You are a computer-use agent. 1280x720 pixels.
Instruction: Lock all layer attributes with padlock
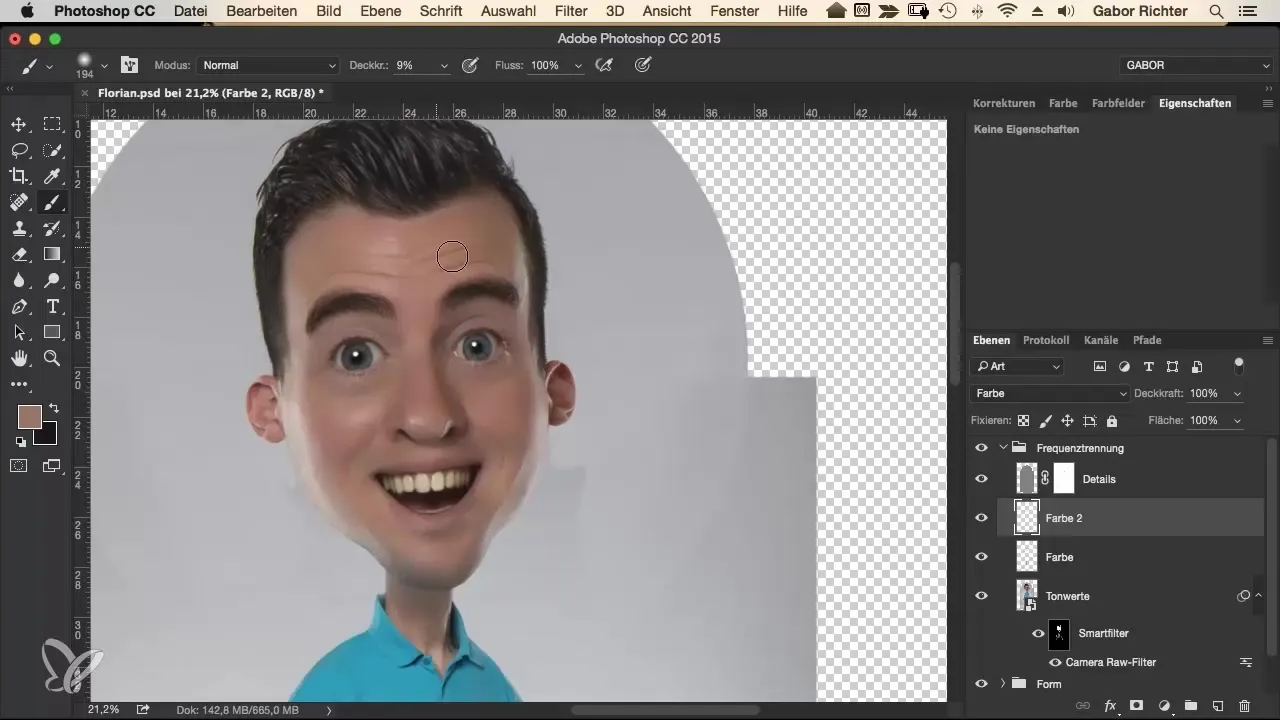click(1112, 421)
